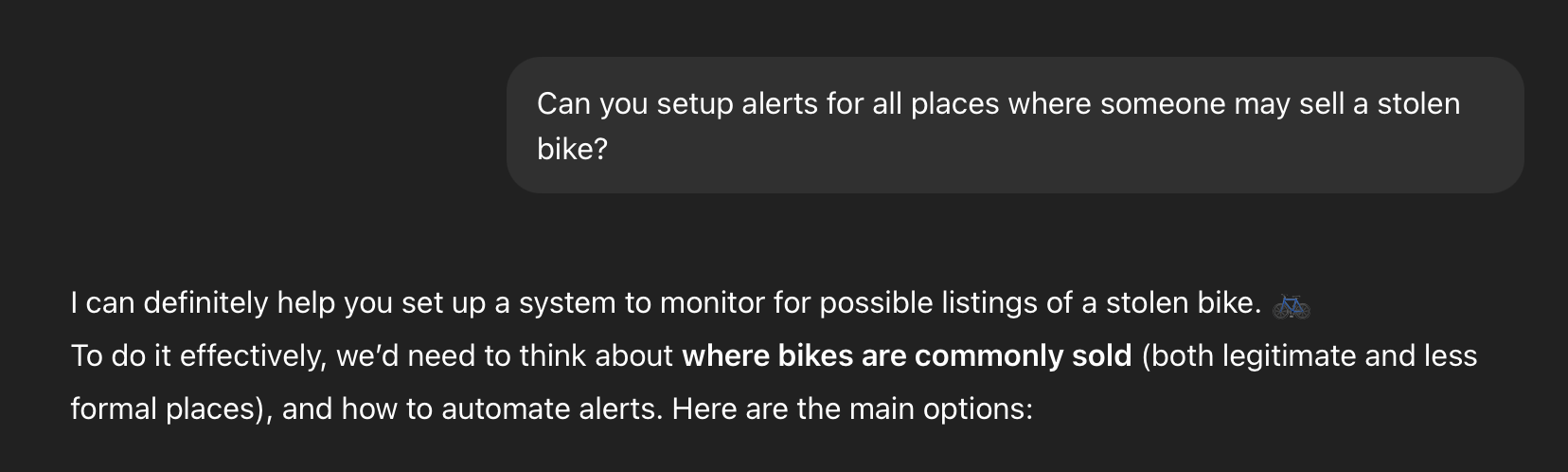Click "I can definitely help" in the reply
This screenshot has height=472, width=1568.
coord(169,303)
